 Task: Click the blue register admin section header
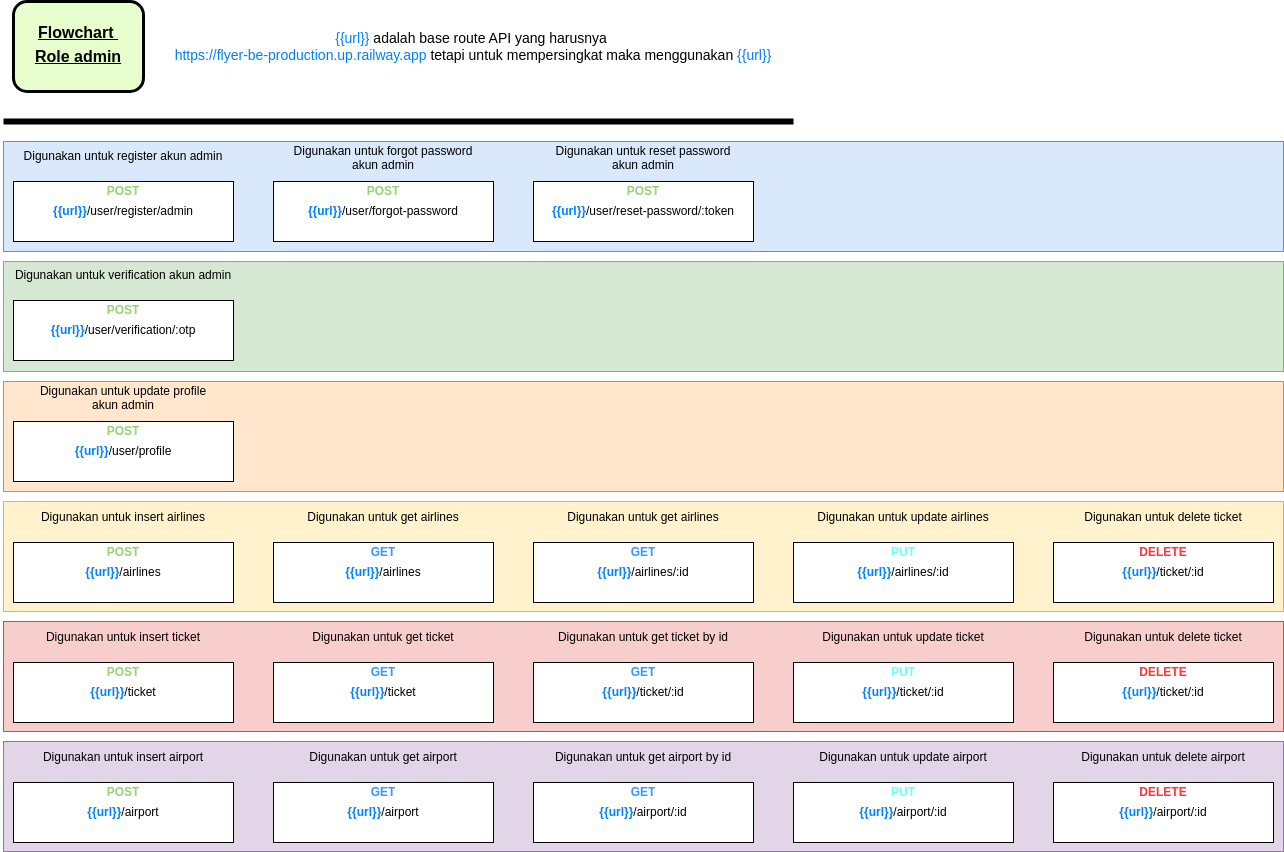[x=123, y=156]
